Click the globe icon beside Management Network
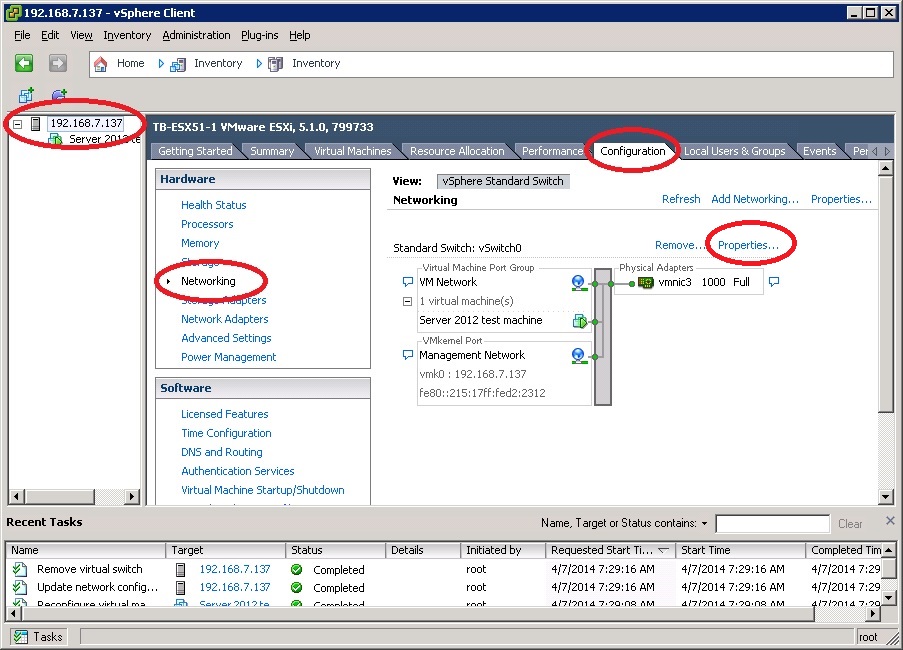This screenshot has height=650, width=903. pos(579,355)
